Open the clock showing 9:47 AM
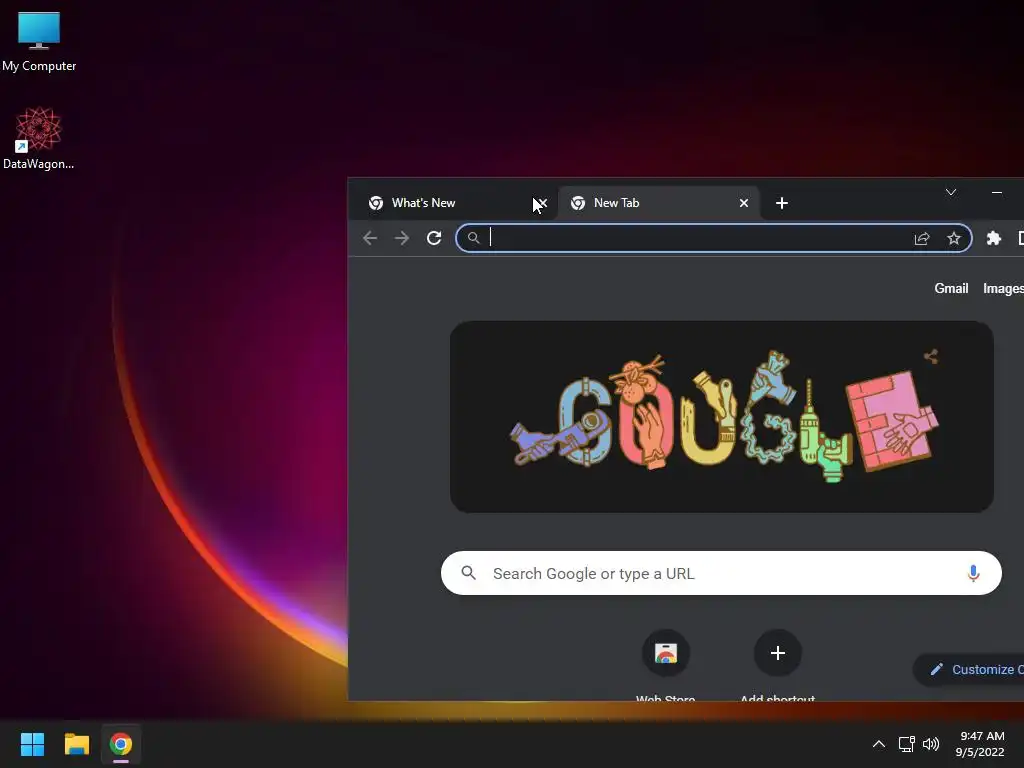 (980, 744)
